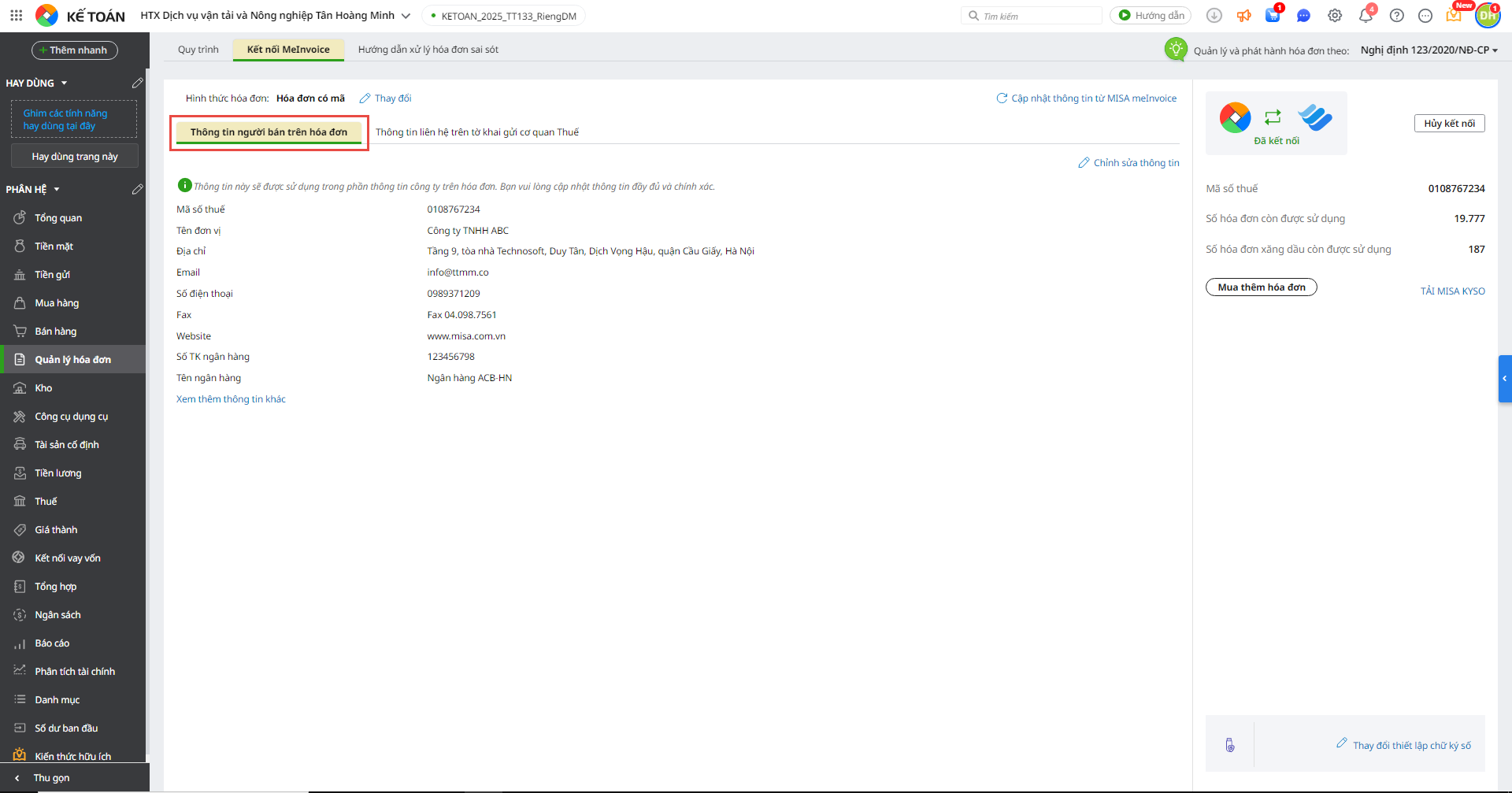Open the chat messages icon
1512x793 pixels.
point(1303,16)
